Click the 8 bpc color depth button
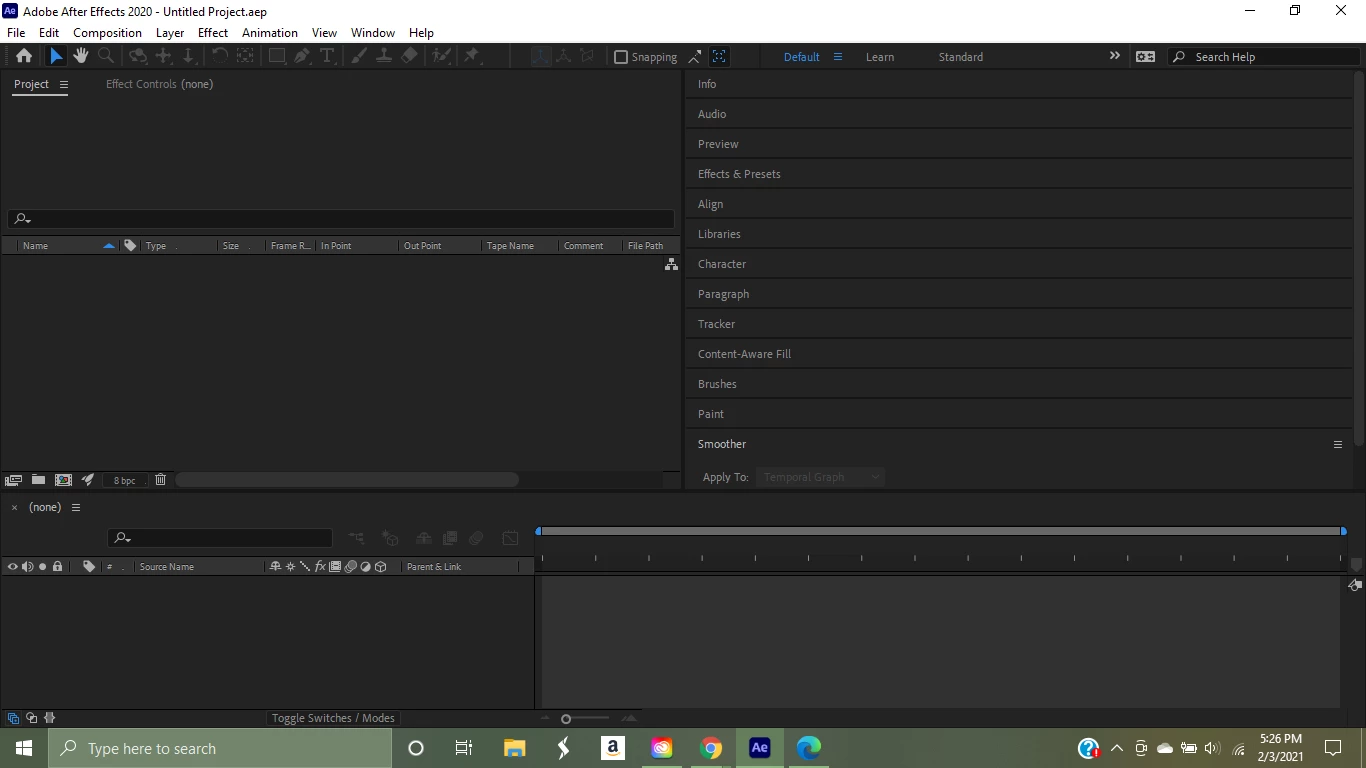 (125, 480)
